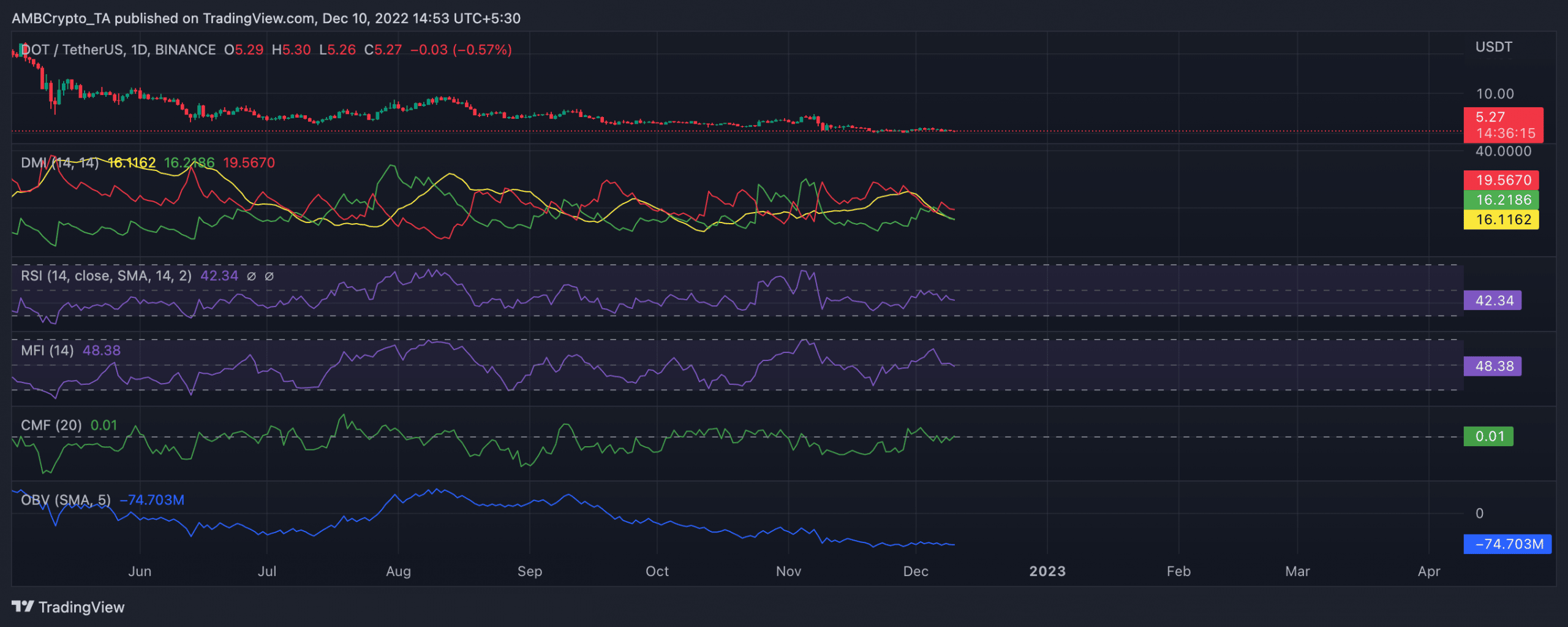The width and height of the screenshot is (1568, 627).
Task: Open the RSI (14, close, SMA) indicator legend
Action: (106, 276)
